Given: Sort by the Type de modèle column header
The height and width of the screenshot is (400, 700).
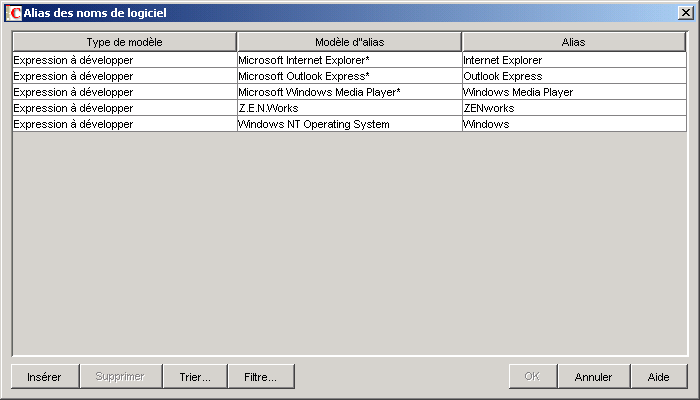Looking at the screenshot, I should click(x=124, y=42).
